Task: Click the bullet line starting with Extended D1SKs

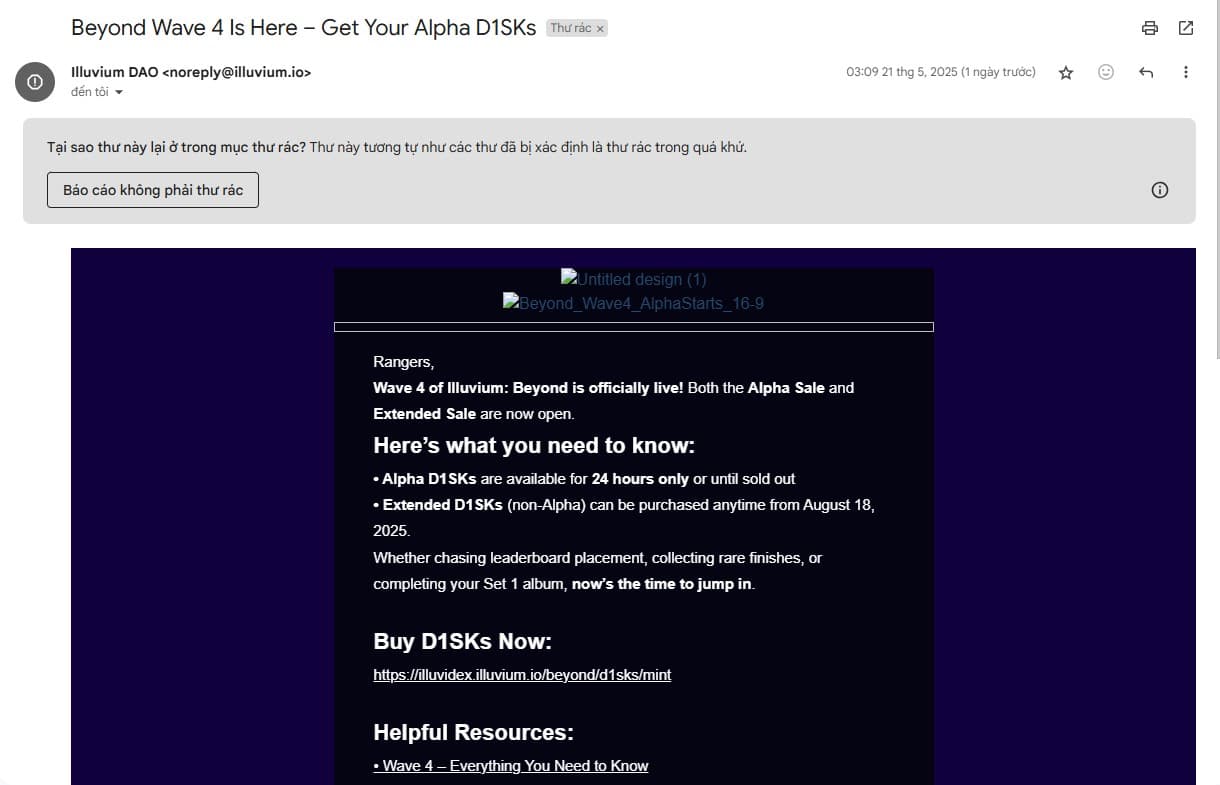Action: coord(624,518)
